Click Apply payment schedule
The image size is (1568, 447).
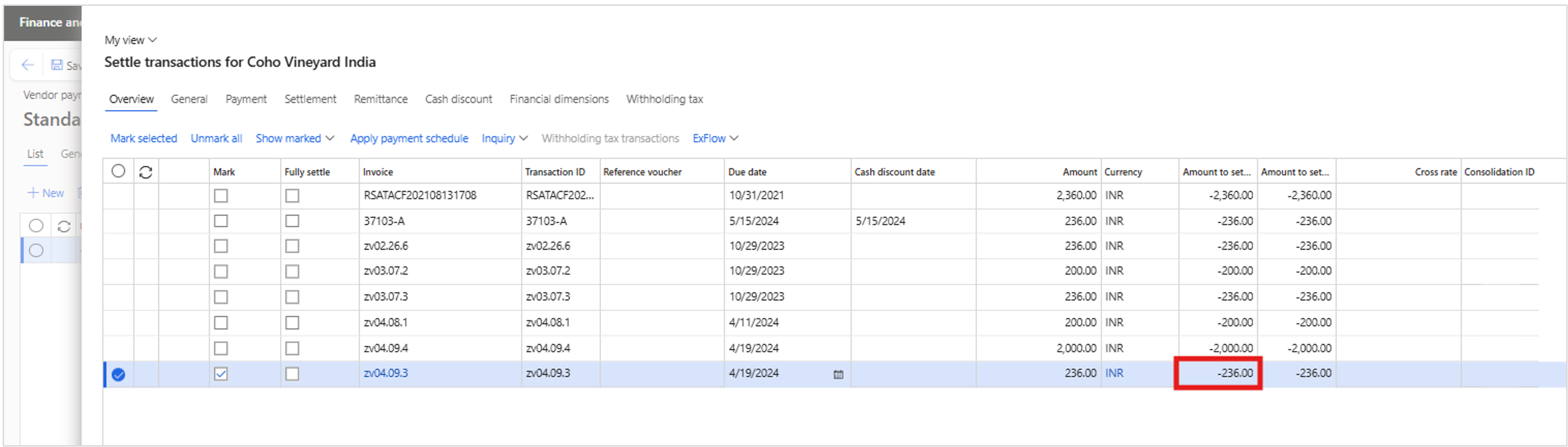click(409, 138)
